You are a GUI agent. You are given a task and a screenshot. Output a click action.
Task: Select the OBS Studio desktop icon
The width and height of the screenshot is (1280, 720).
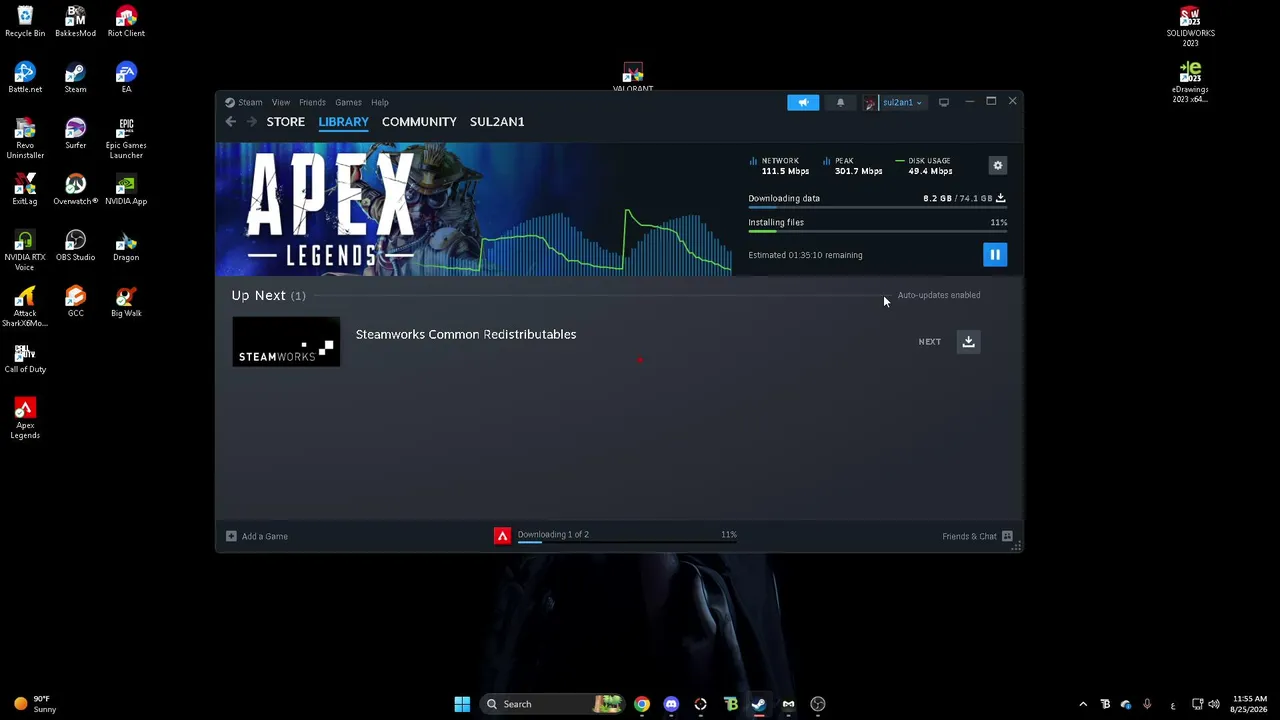(x=75, y=246)
